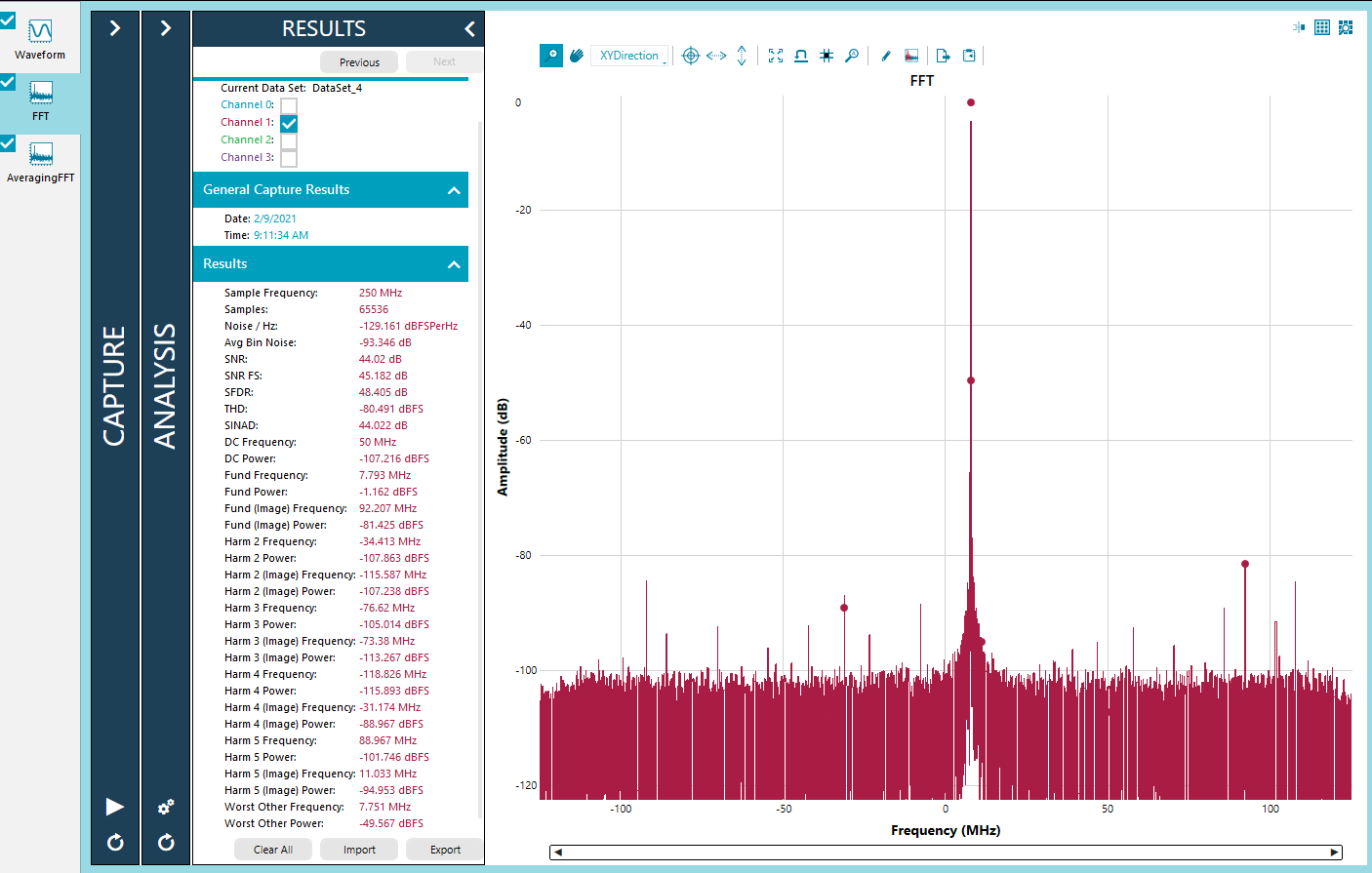Collapse the General Capture Results section

tap(454, 190)
